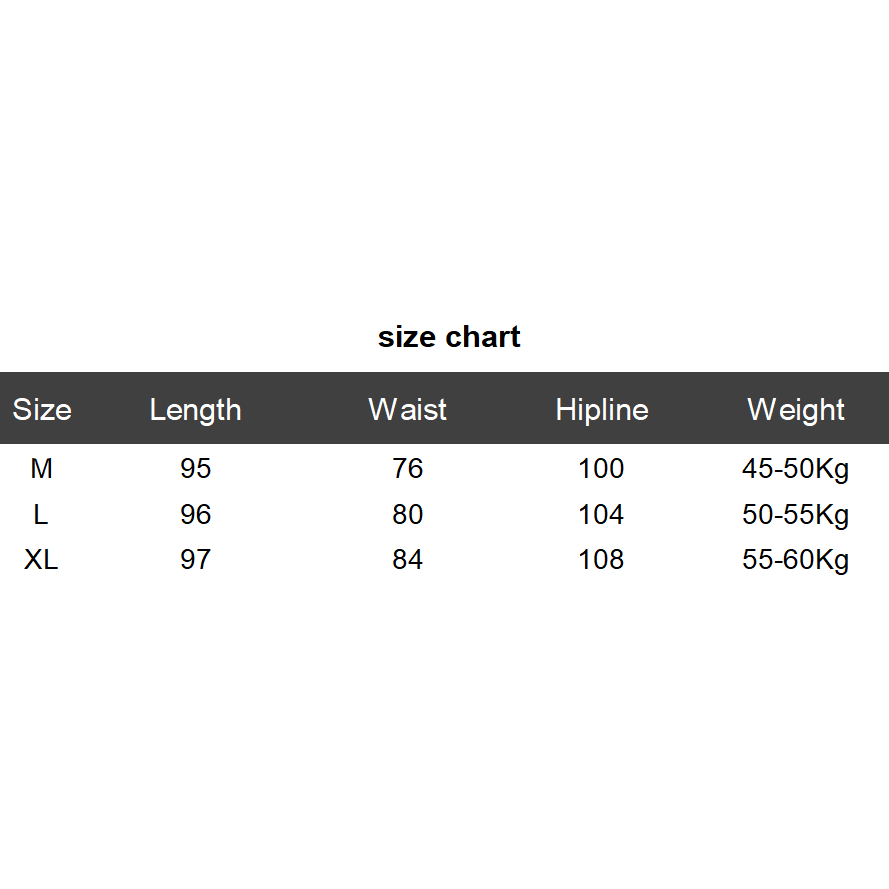The width and height of the screenshot is (889, 889).
Task: Click the Hipline column header
Action: 602,410
